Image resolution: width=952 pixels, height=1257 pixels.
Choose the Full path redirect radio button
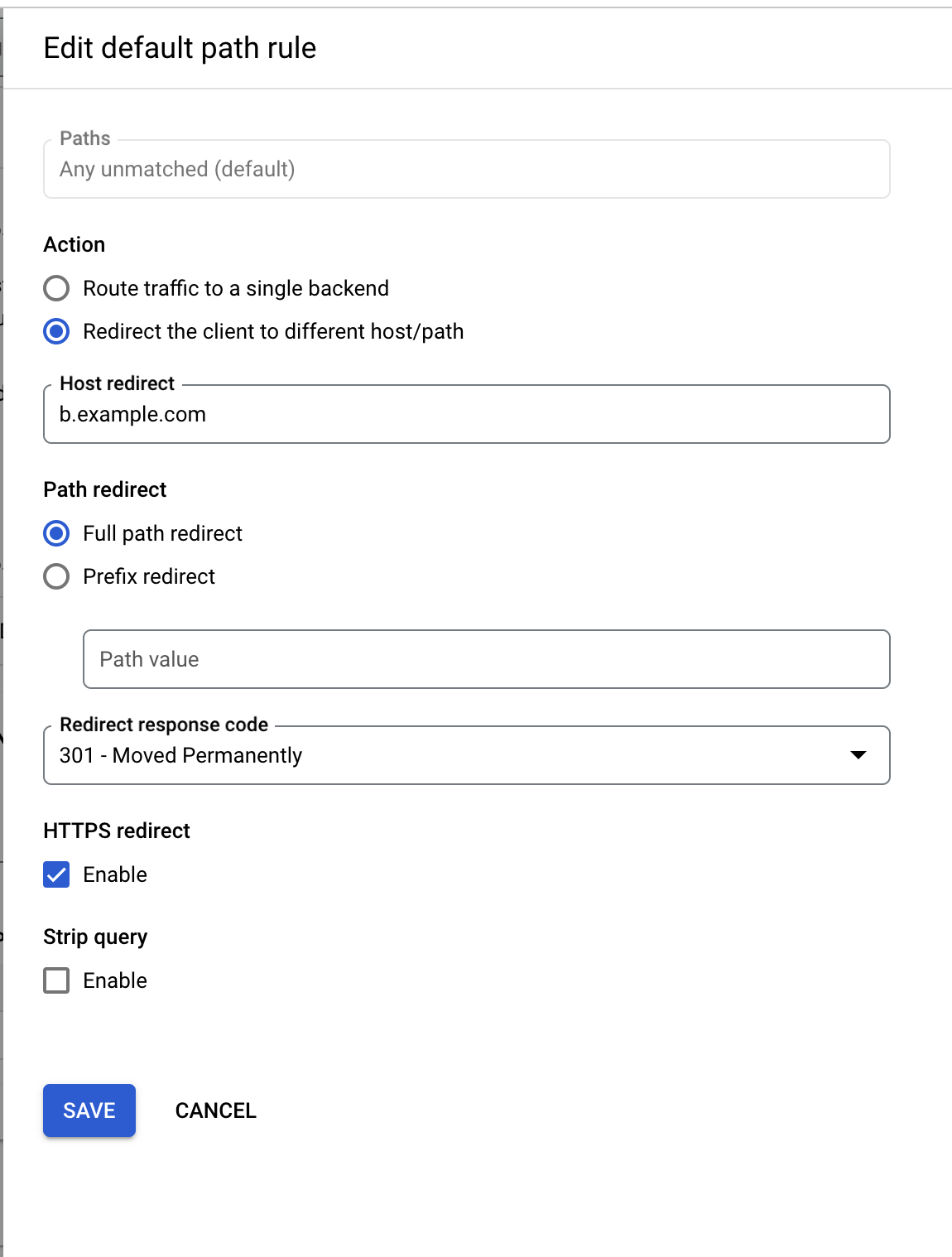click(56, 533)
